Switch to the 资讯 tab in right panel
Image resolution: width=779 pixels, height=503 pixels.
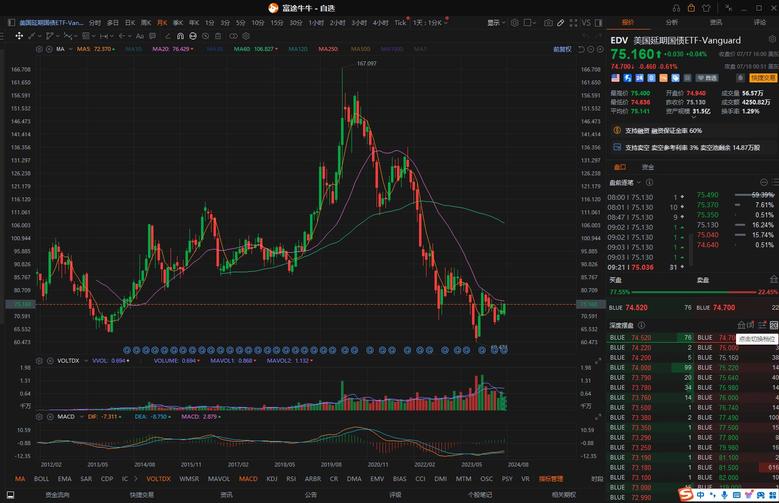tap(716, 22)
